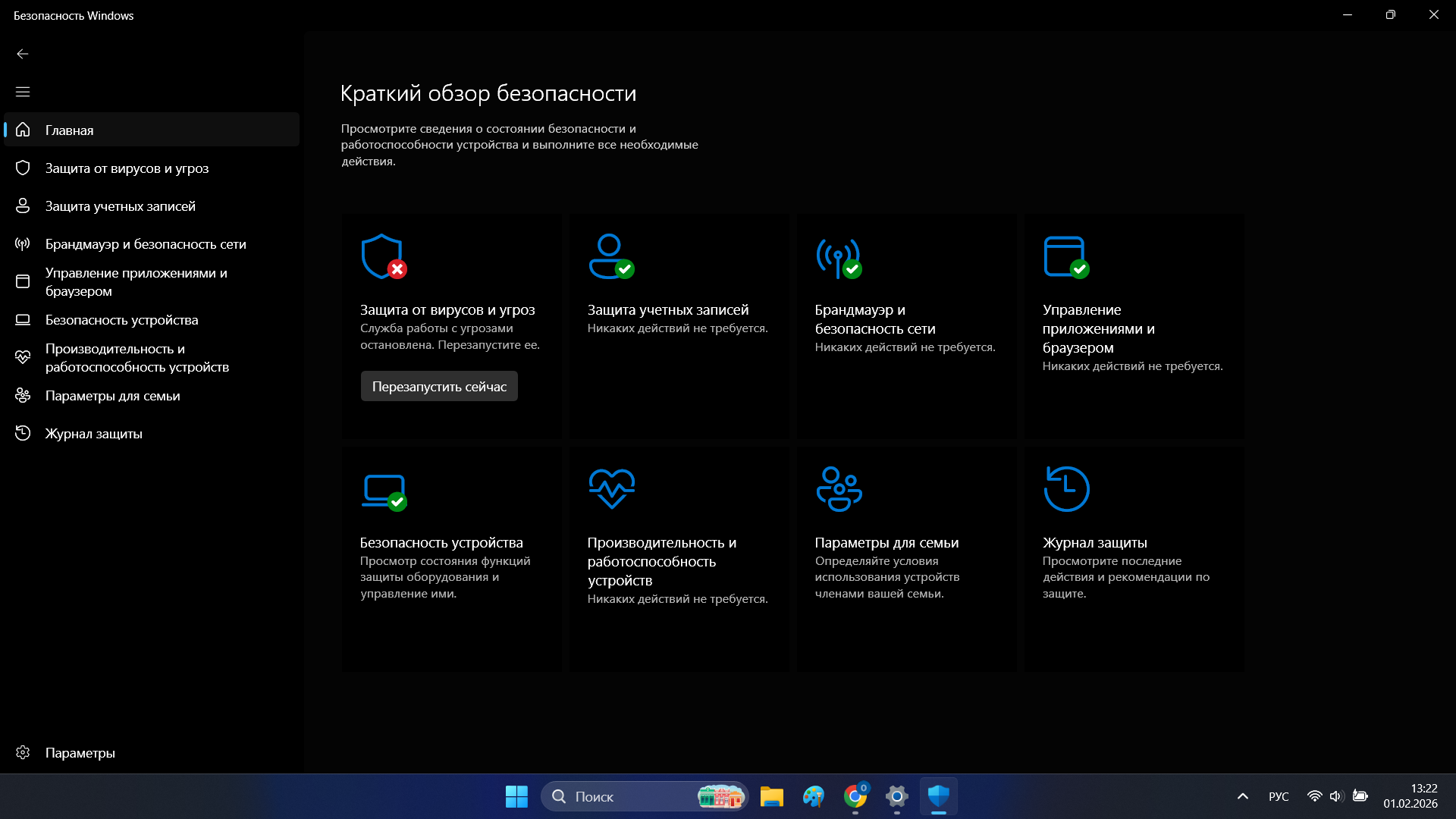The width and height of the screenshot is (1456, 819).
Task: Open Параметры gear icon at sidebar bottom
Action: coord(23,752)
